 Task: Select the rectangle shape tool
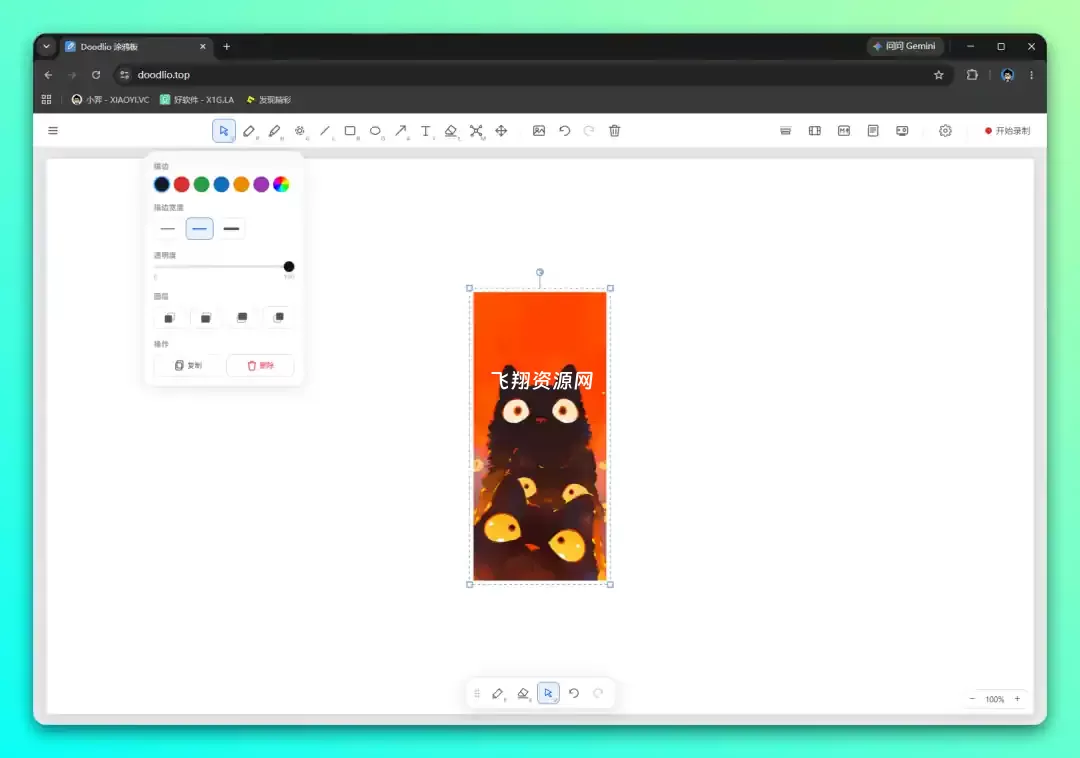(350, 131)
